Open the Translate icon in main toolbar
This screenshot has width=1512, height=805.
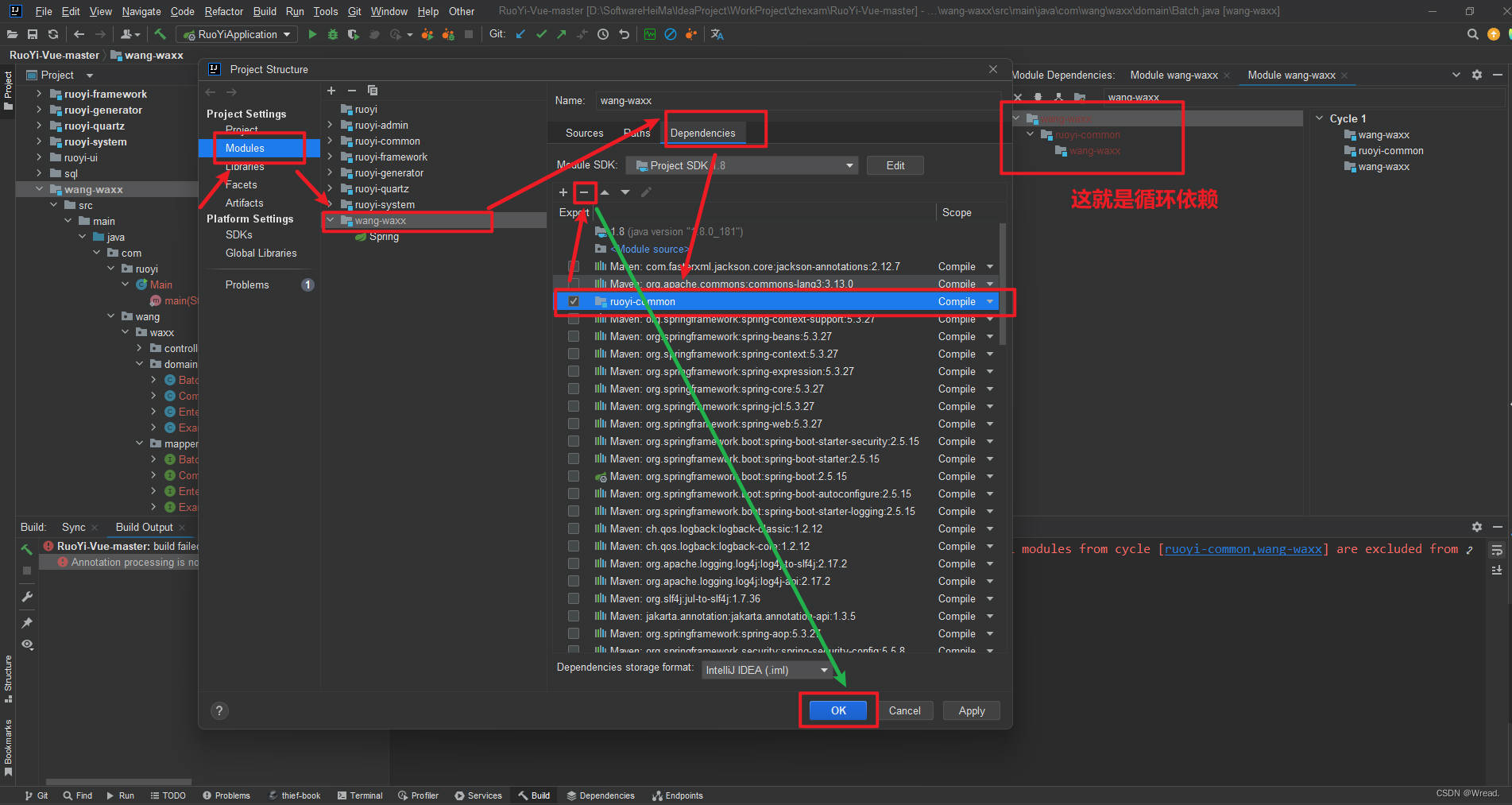pyautogui.click(x=717, y=34)
